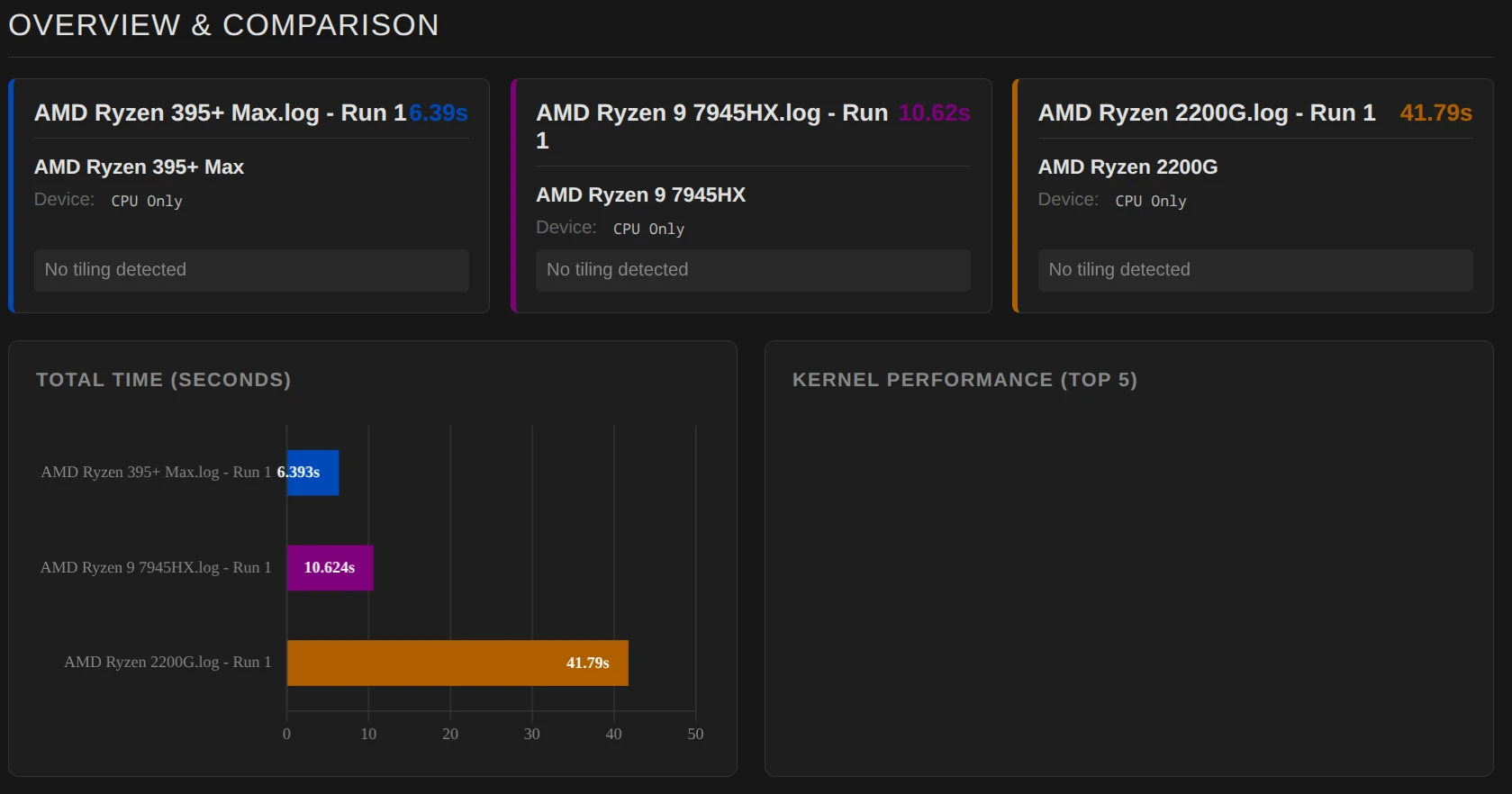1512x794 pixels.
Task: Click the Overview & Comparison section heading
Action: tap(223, 25)
